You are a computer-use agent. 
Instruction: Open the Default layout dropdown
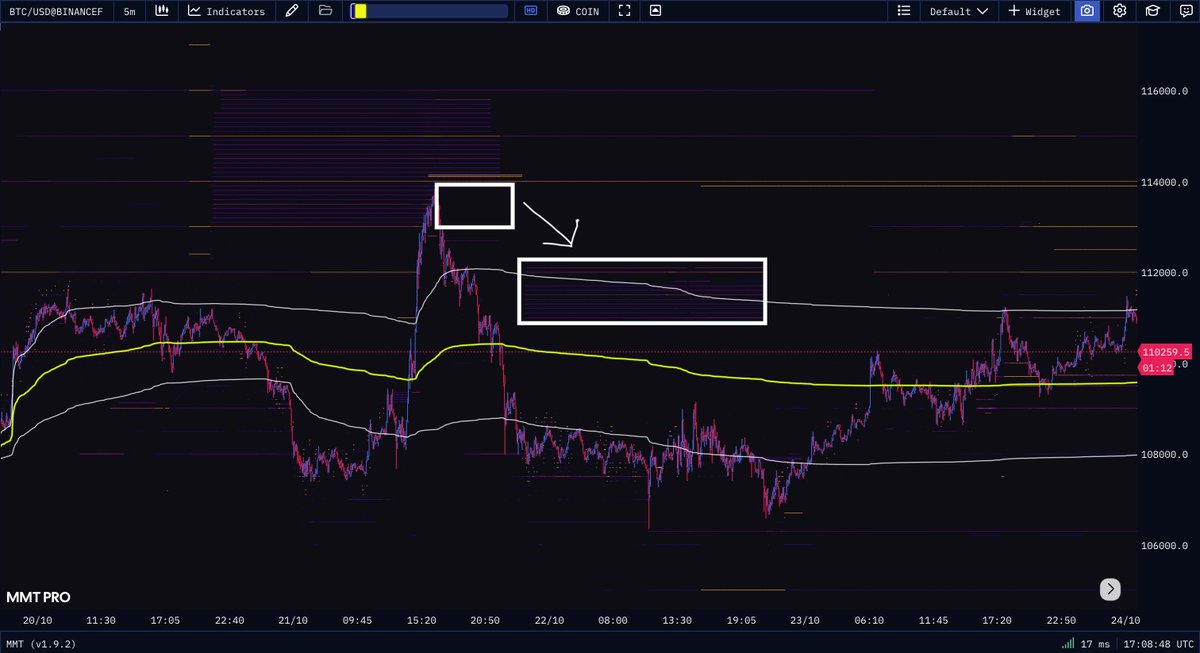click(957, 11)
